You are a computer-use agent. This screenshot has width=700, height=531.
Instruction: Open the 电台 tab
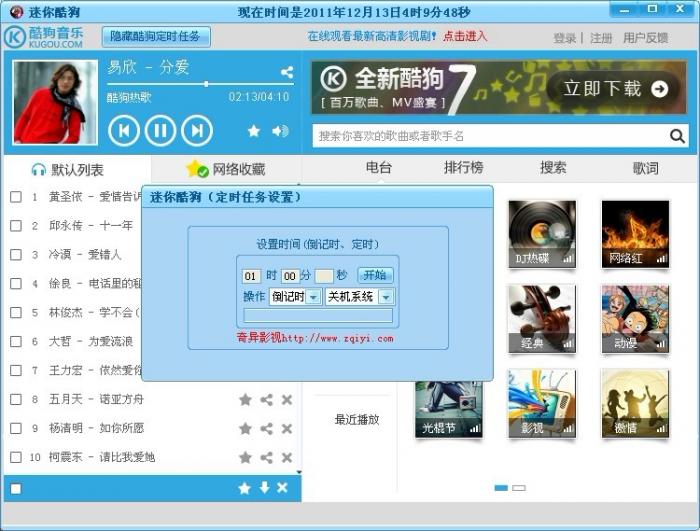pos(379,167)
